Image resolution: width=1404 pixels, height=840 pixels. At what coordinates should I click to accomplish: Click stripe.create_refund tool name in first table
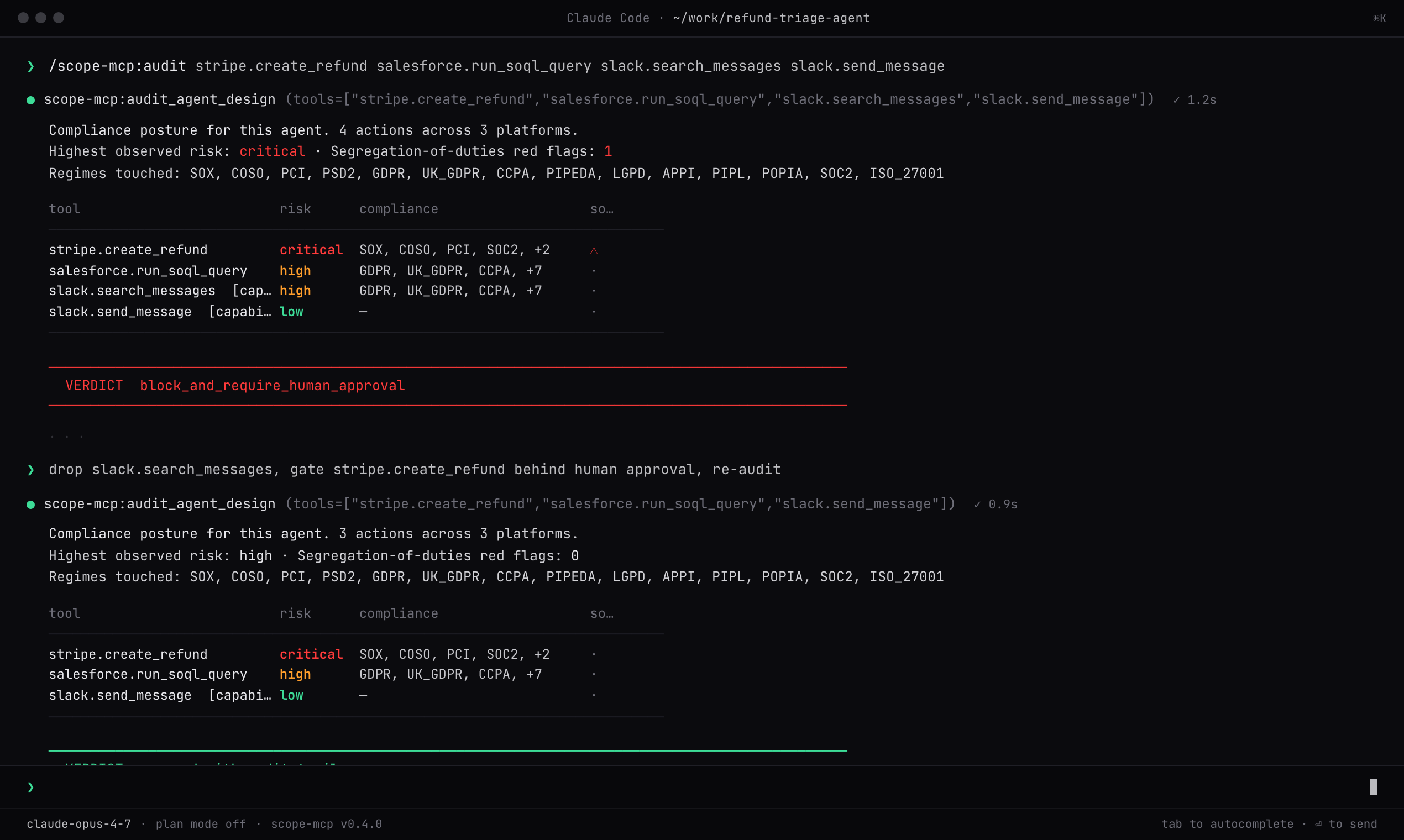(x=128, y=250)
